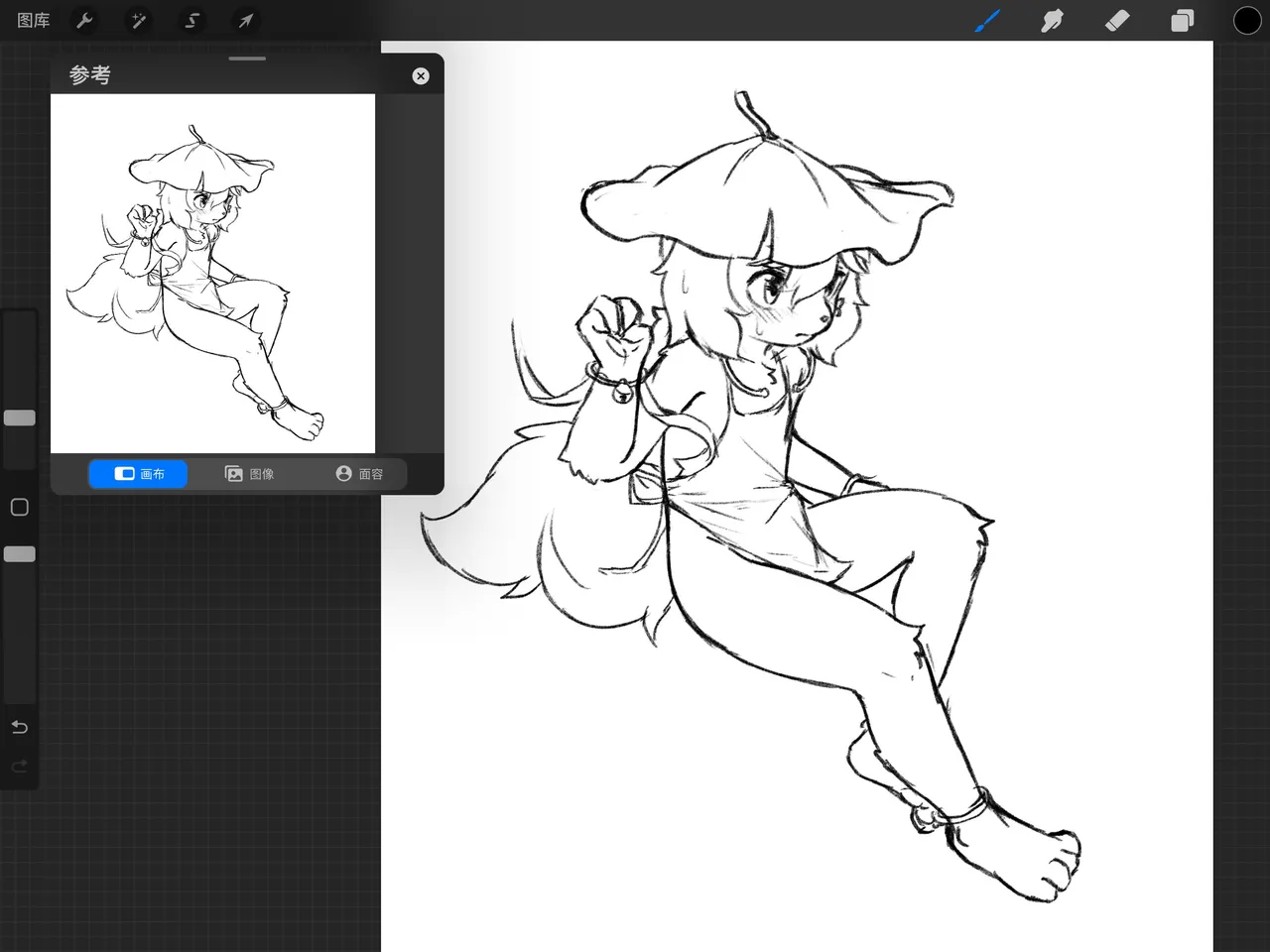Image resolution: width=1270 pixels, height=952 pixels.
Task: Undo the last stroke
Action: pyautogui.click(x=19, y=727)
